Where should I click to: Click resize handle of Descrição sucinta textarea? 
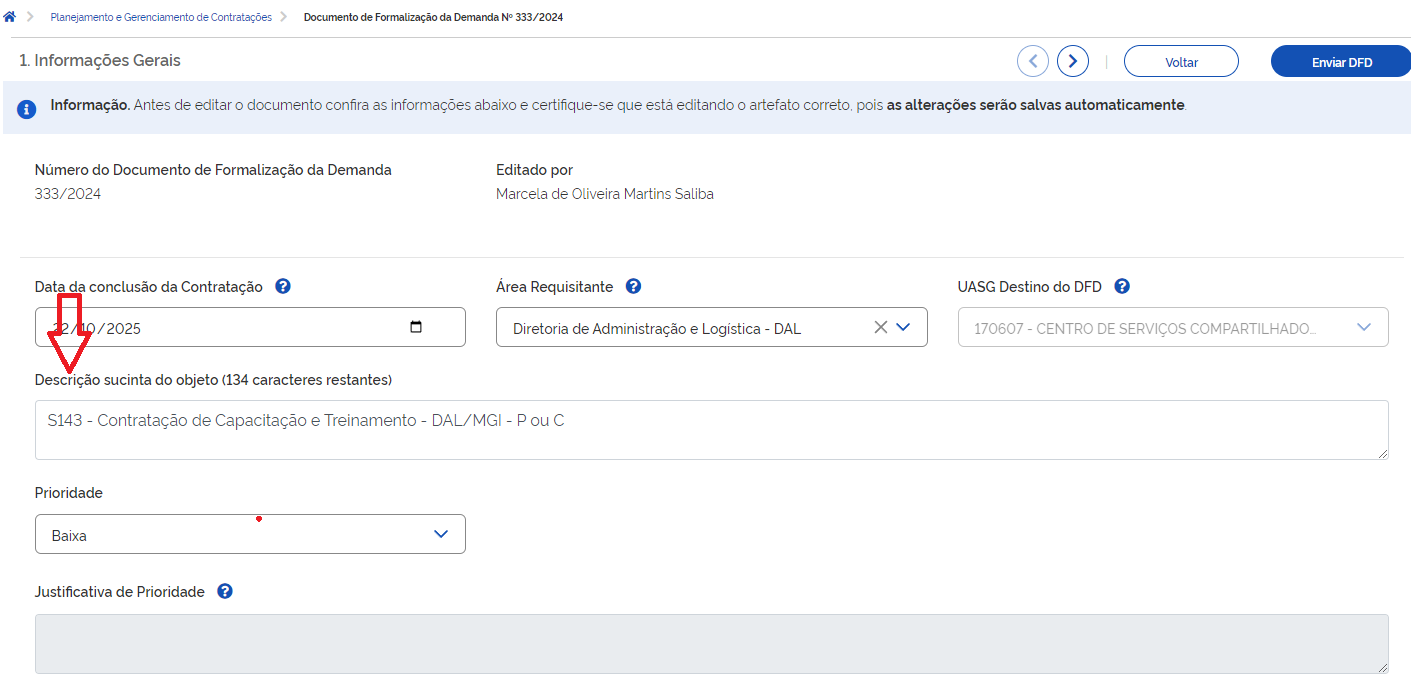1383,454
